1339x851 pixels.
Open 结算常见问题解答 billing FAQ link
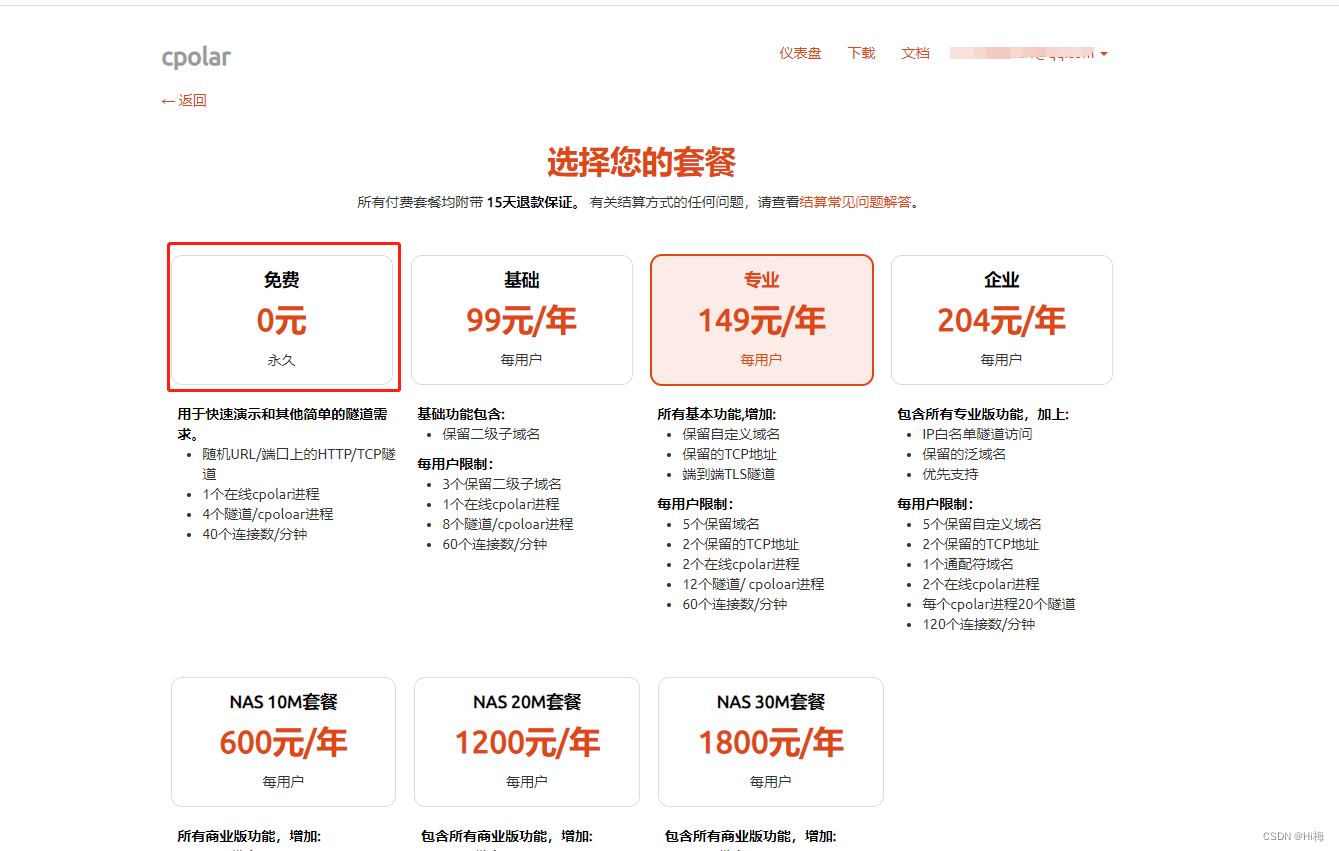[856, 202]
